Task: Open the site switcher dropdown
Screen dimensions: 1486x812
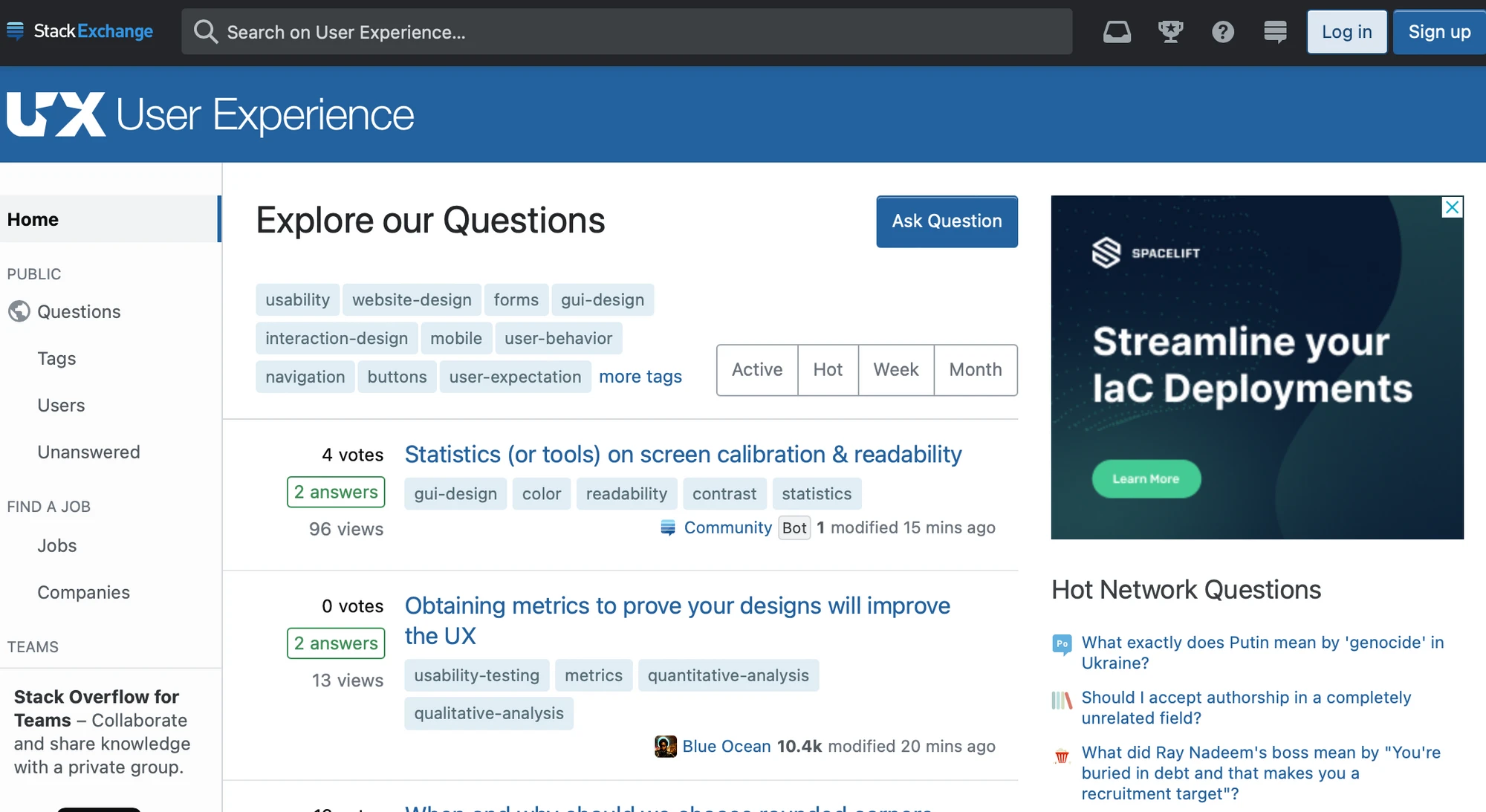Action: click(x=1274, y=31)
